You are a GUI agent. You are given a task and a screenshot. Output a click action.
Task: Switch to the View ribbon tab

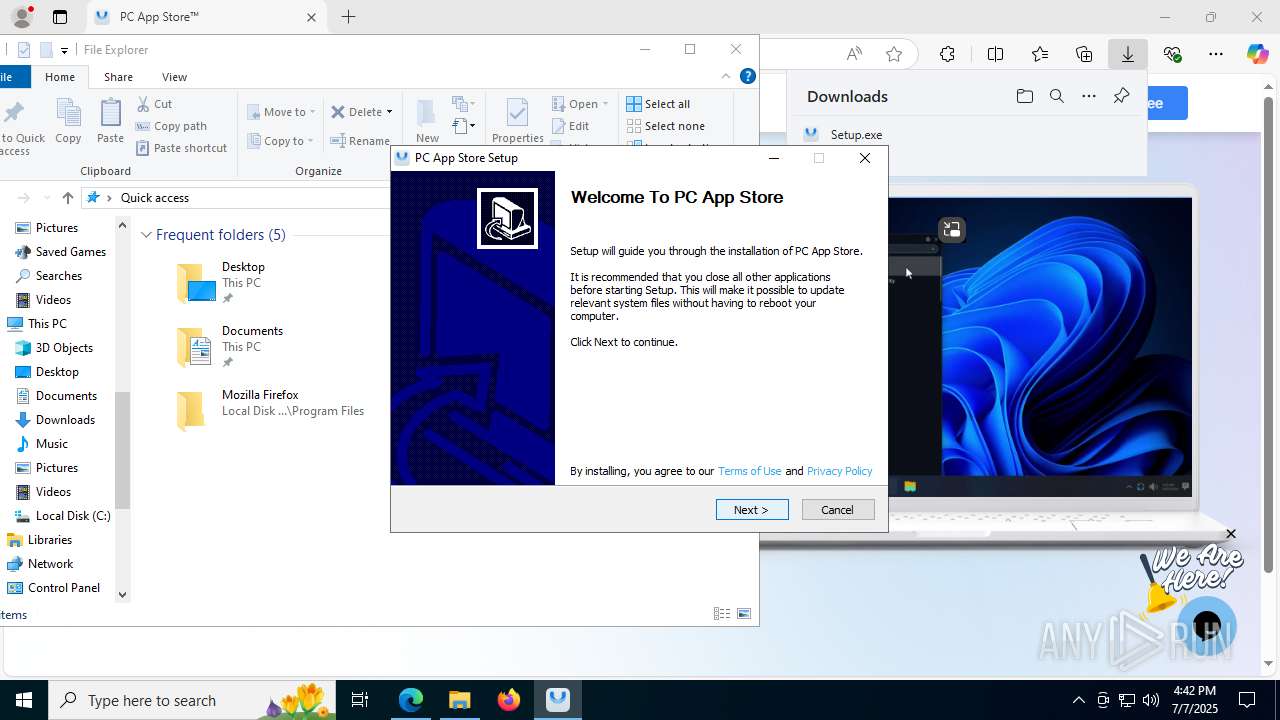(x=174, y=77)
